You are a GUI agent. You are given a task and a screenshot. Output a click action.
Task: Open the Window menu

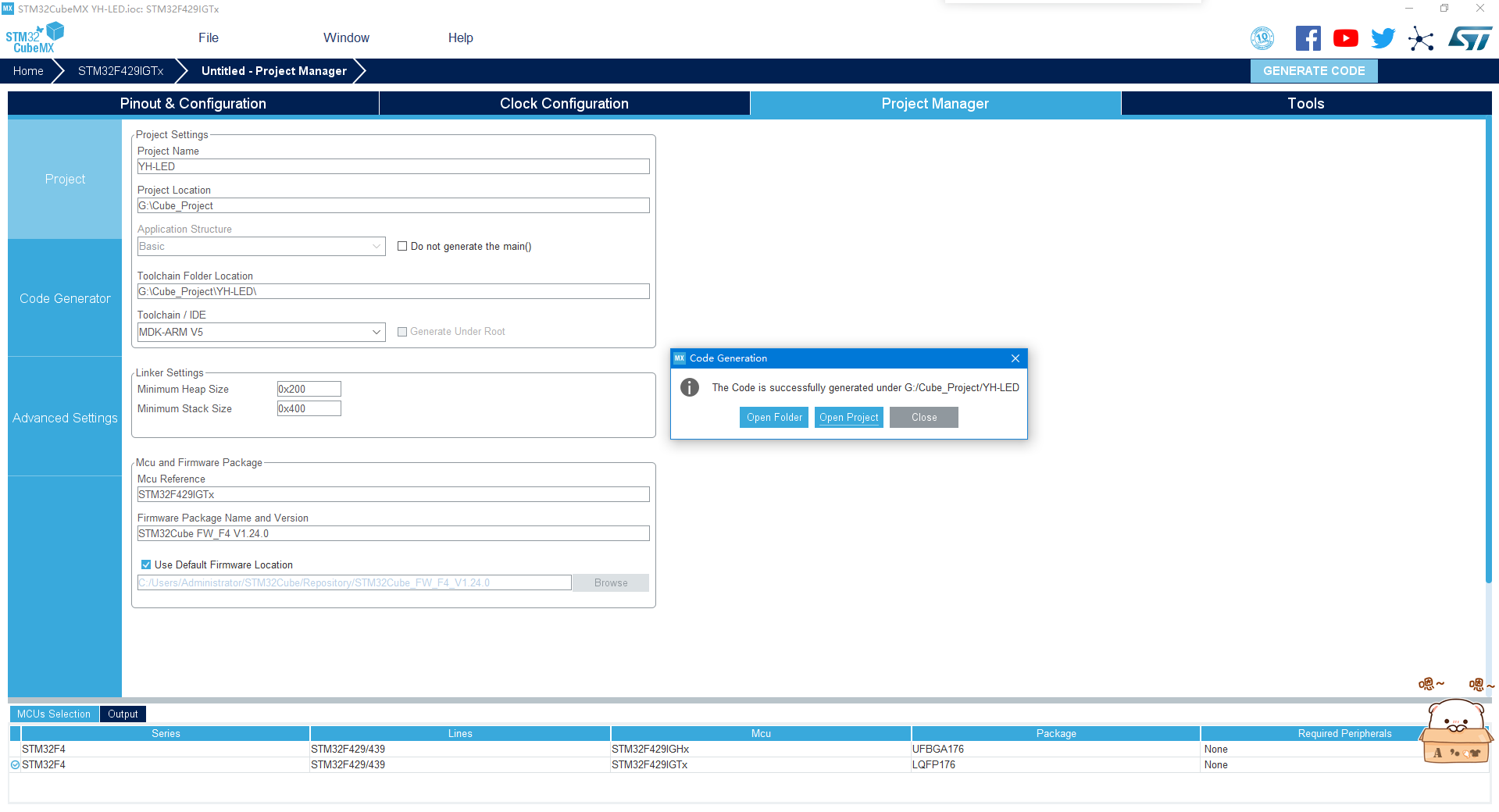(346, 37)
